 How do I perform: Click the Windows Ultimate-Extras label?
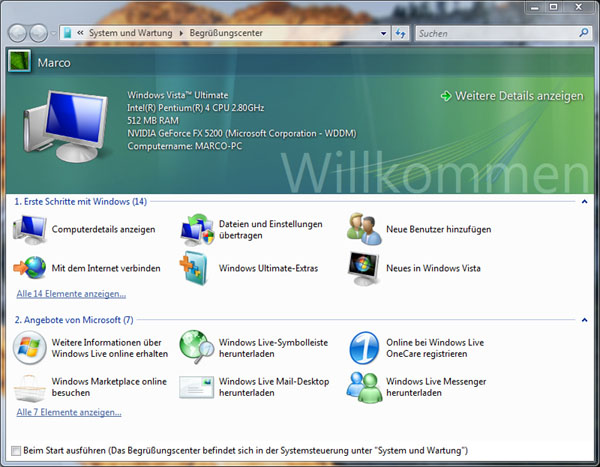(268, 268)
